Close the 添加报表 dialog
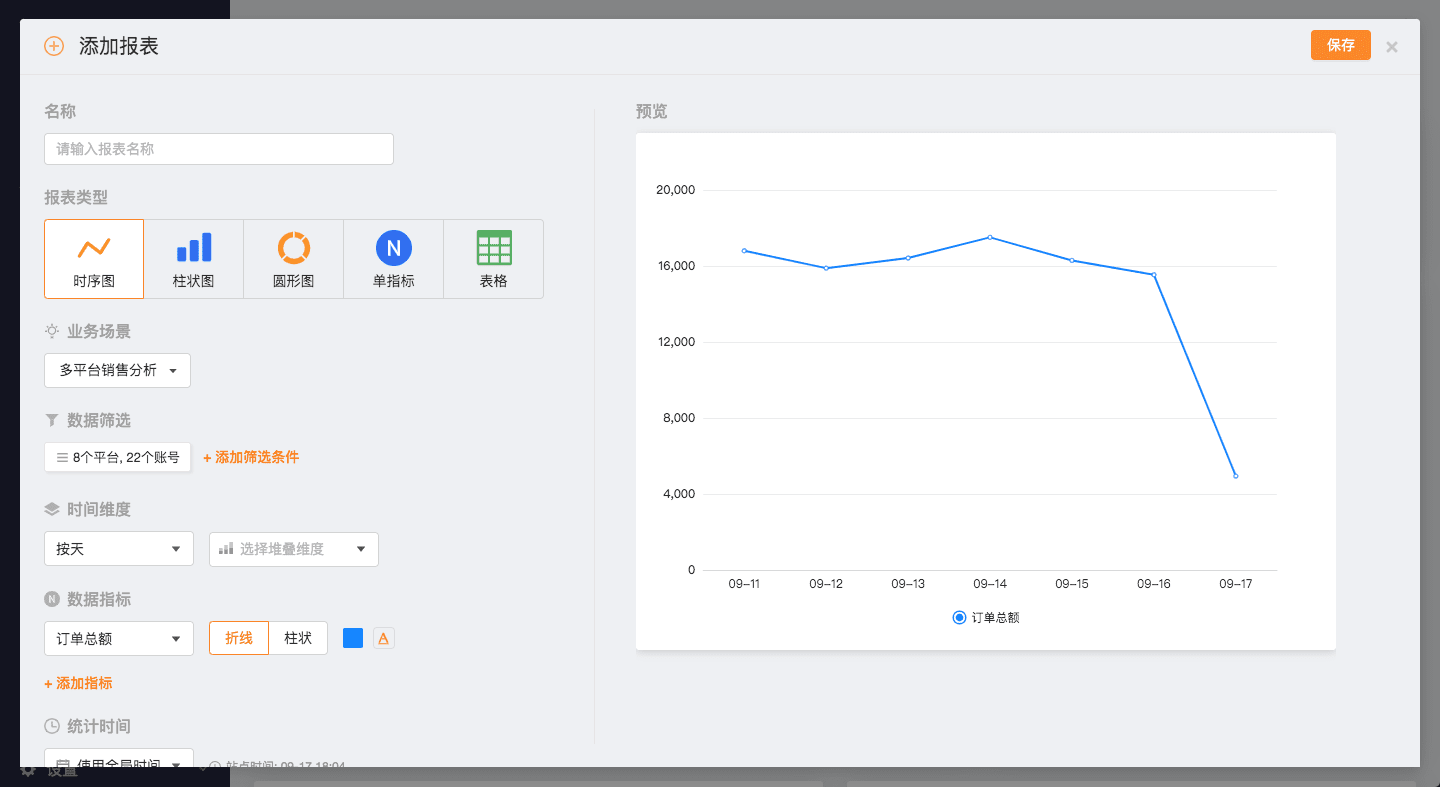 (1392, 47)
